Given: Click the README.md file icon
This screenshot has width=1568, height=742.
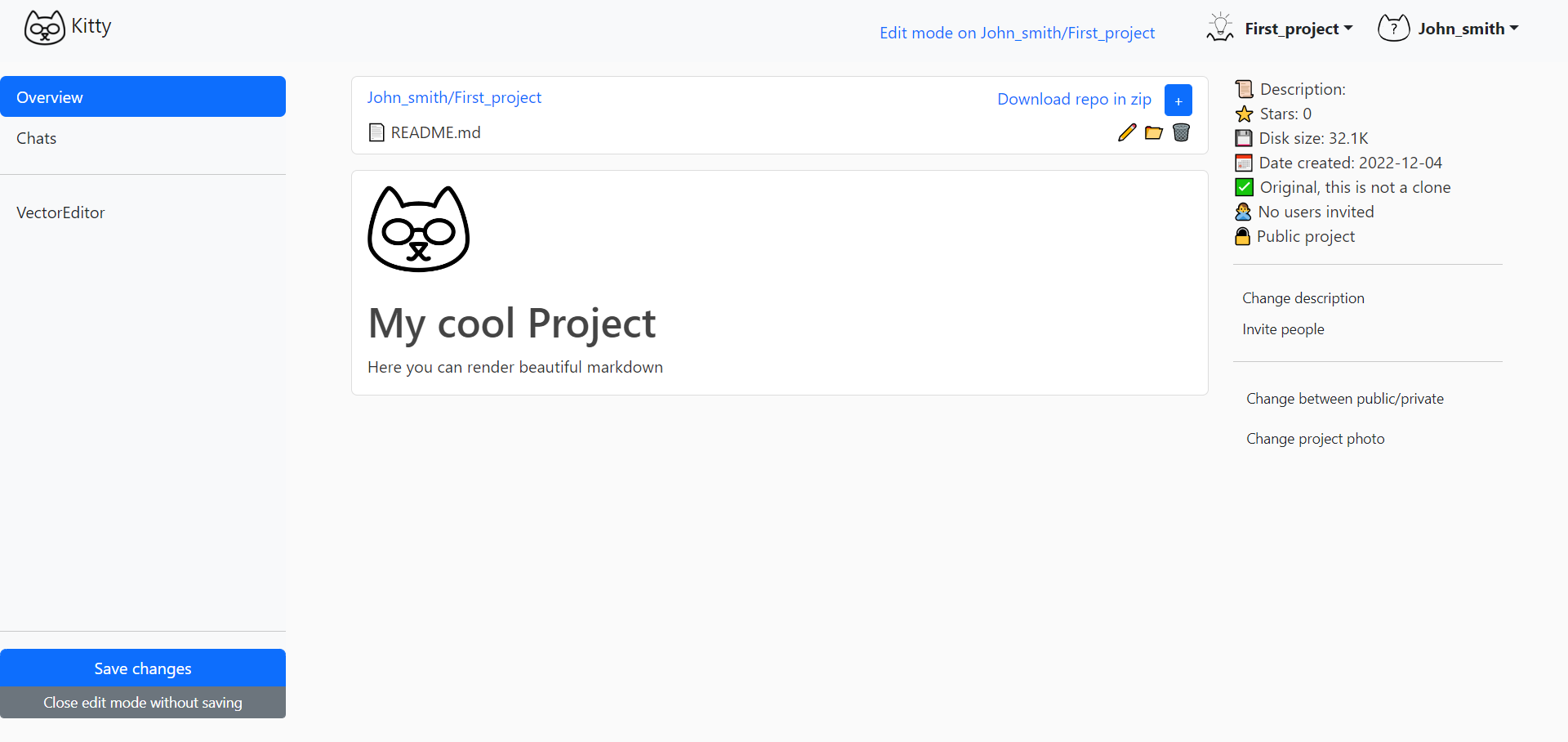Looking at the screenshot, I should (x=376, y=132).
